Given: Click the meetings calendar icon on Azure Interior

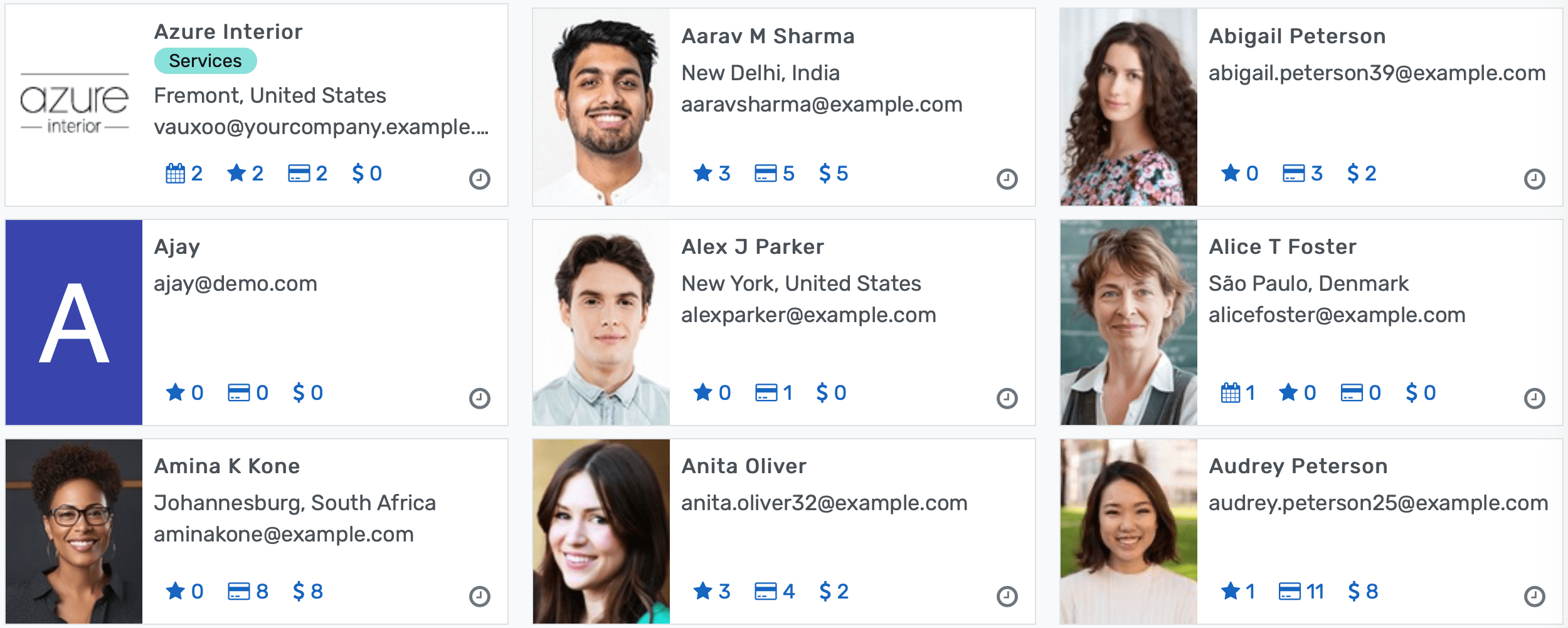Looking at the screenshot, I should click(175, 173).
